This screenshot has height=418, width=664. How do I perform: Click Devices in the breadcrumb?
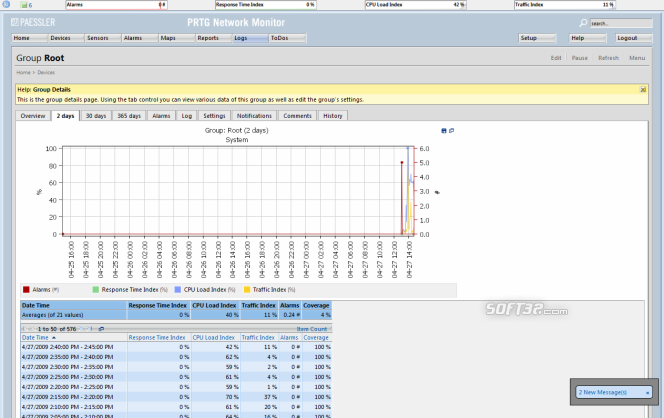point(46,72)
